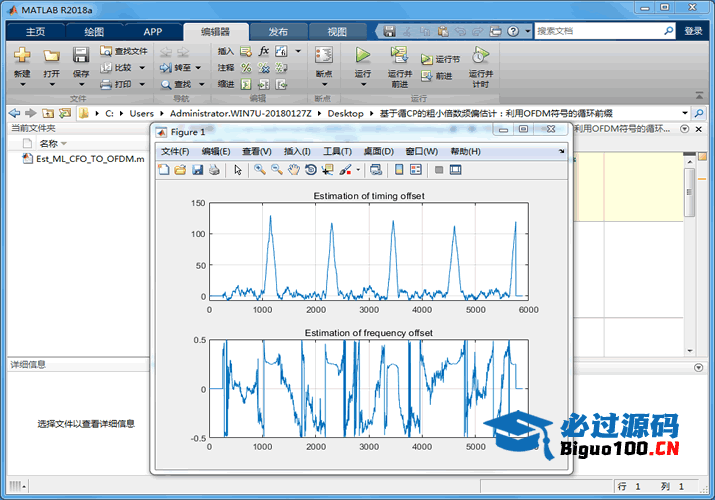Screen dimensions: 715x500
Task: Click Breakpoints (断点) icon
Action: [324, 55]
